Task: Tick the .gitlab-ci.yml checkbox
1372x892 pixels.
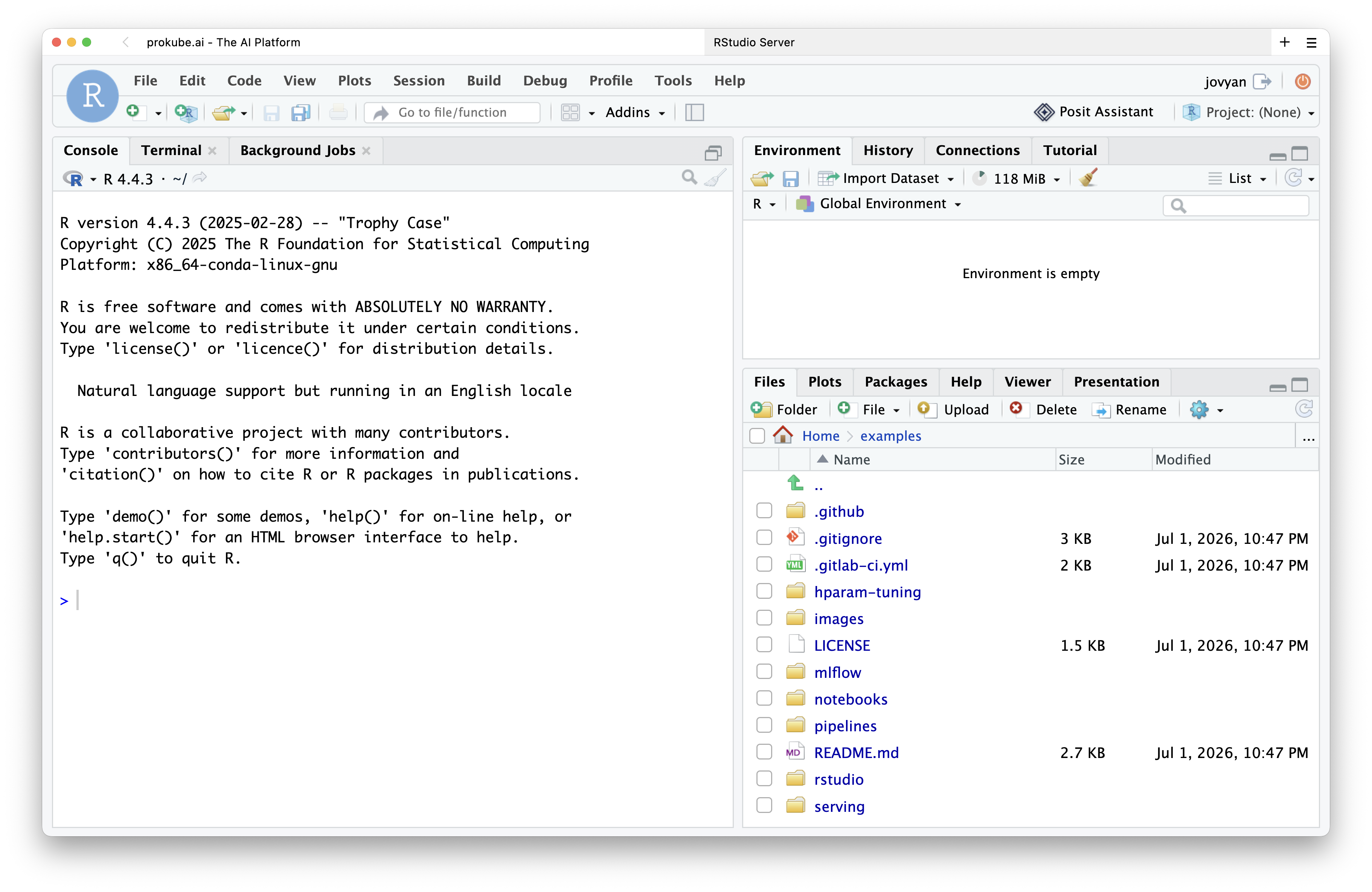Action: pyautogui.click(x=764, y=564)
